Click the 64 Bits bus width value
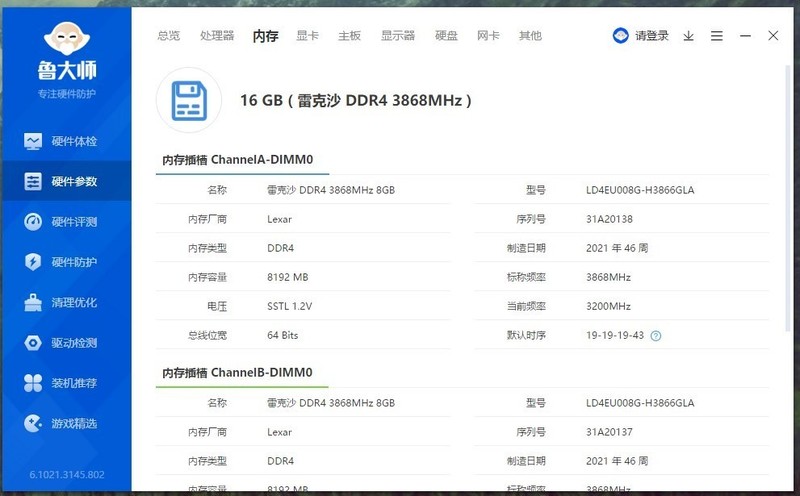Viewport: 800px width, 496px height. coord(283,336)
